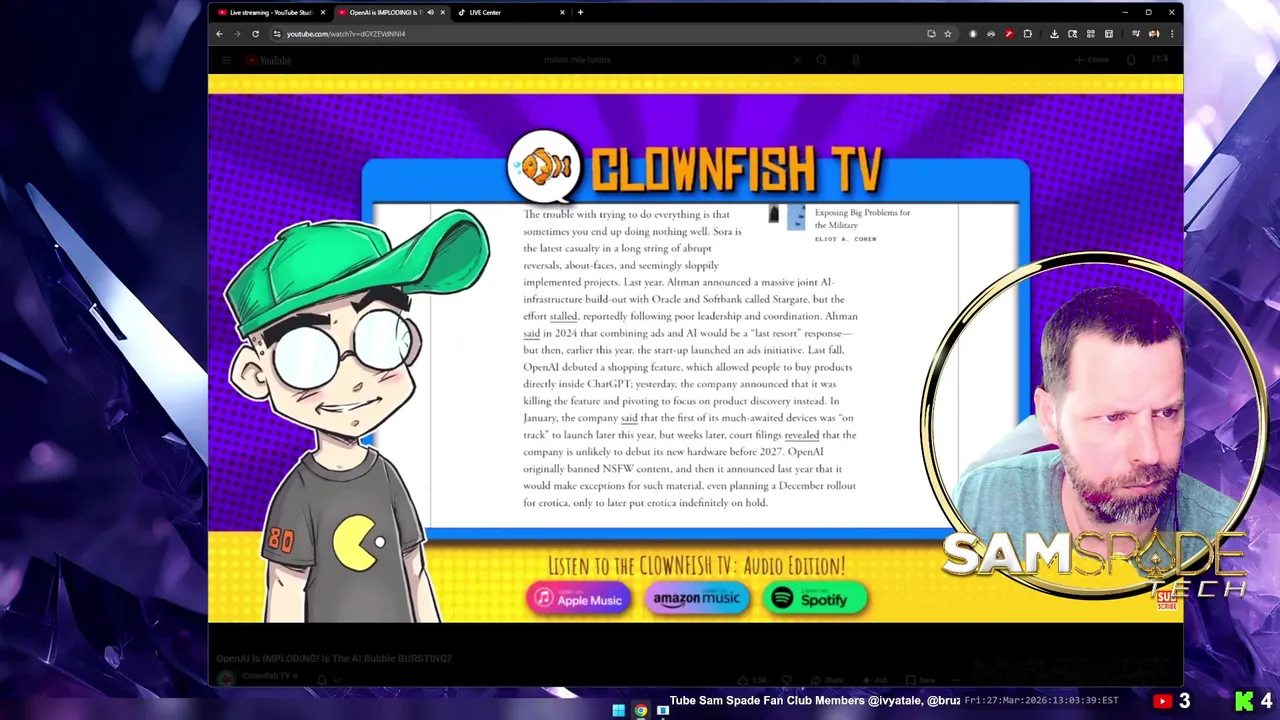Click the Spotify badge in video
1280x720 pixels.
[x=815, y=599]
